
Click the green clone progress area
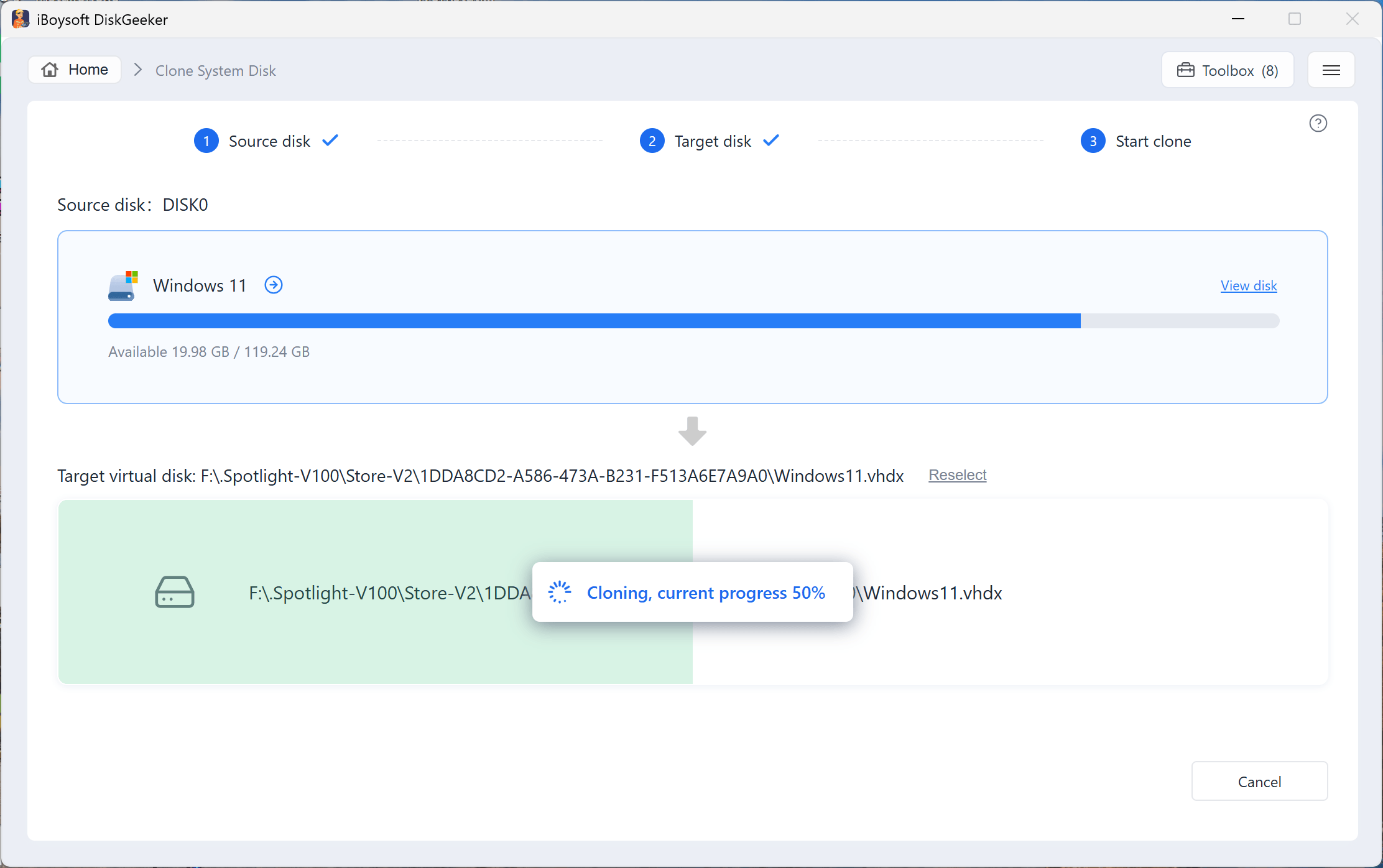tap(375, 592)
